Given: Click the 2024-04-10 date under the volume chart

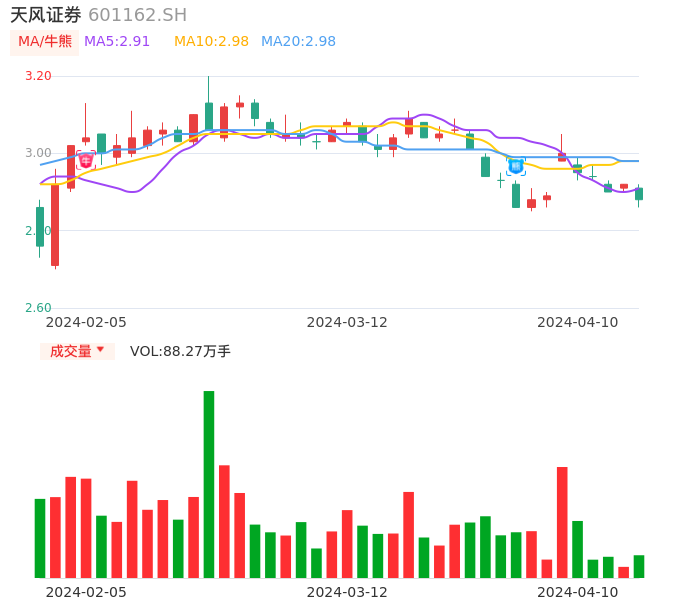Looking at the screenshot, I should coord(578,592).
